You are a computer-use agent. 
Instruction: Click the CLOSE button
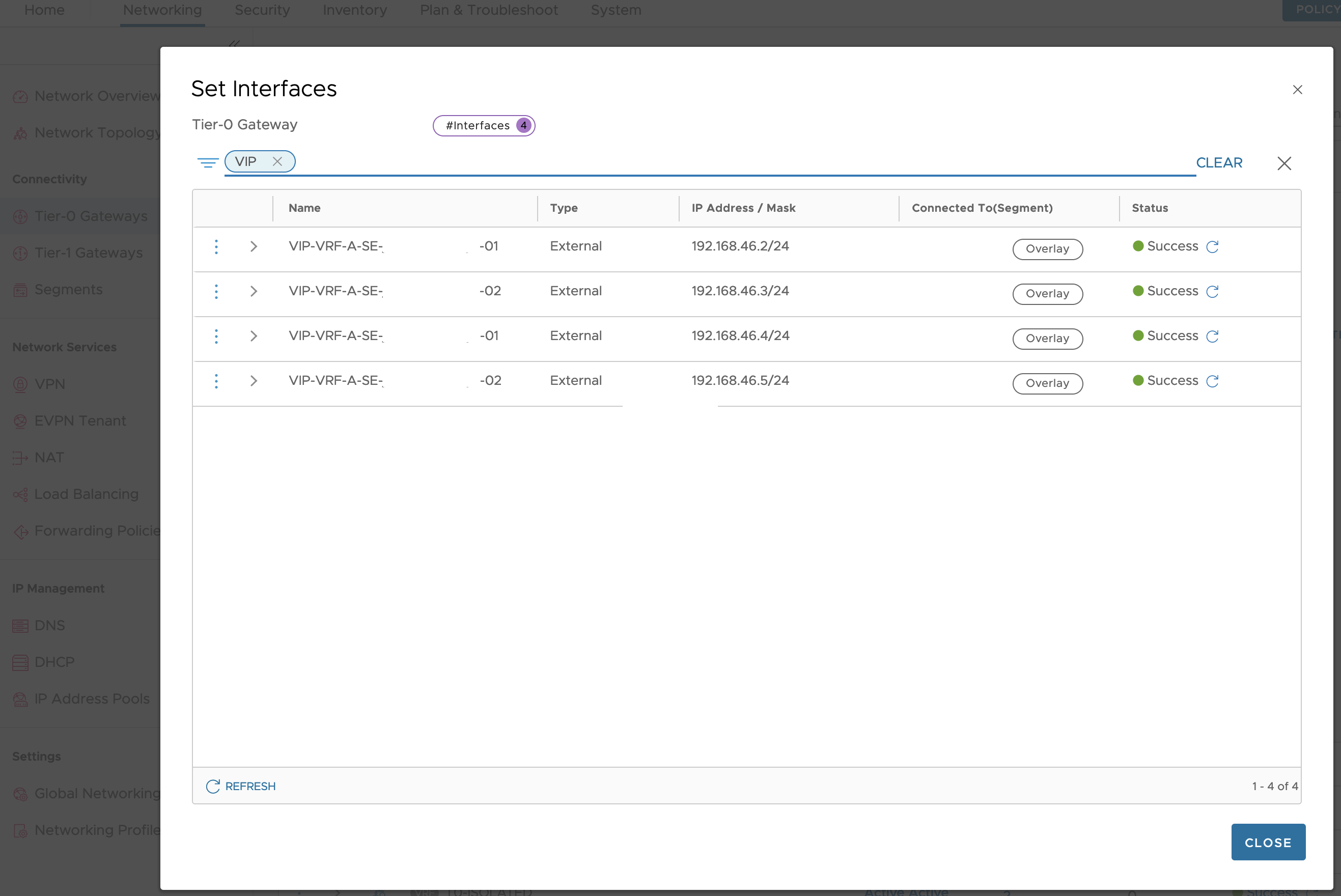[1268, 842]
